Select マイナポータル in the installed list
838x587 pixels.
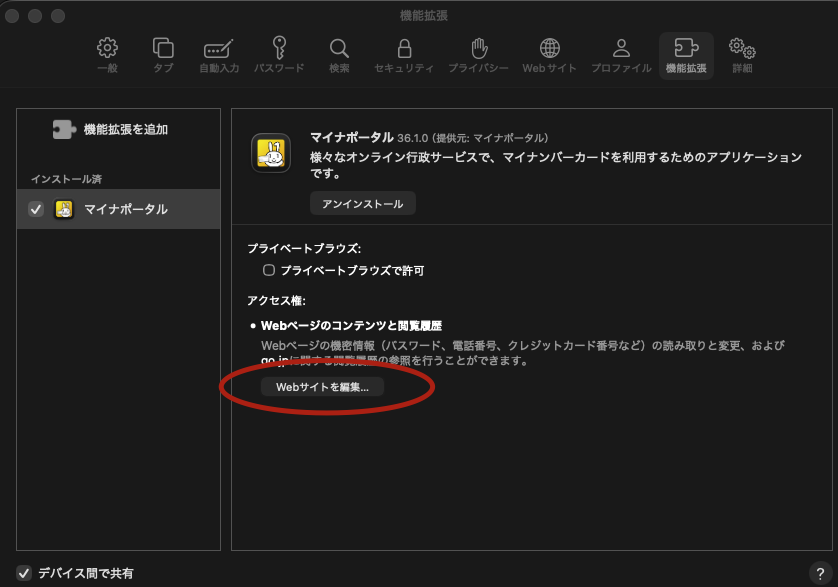point(125,209)
